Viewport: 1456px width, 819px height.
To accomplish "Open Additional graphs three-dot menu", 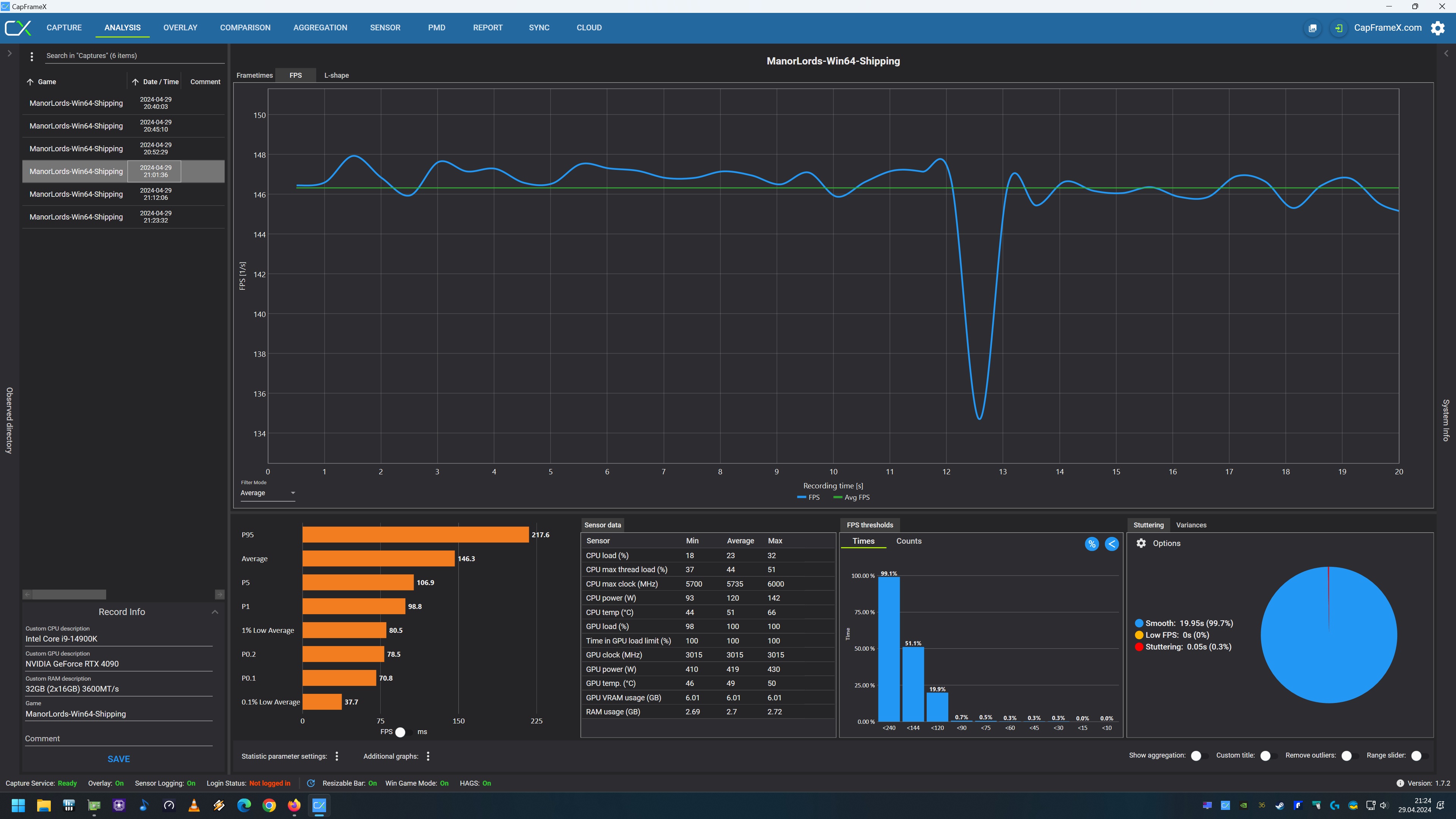I will [x=428, y=756].
